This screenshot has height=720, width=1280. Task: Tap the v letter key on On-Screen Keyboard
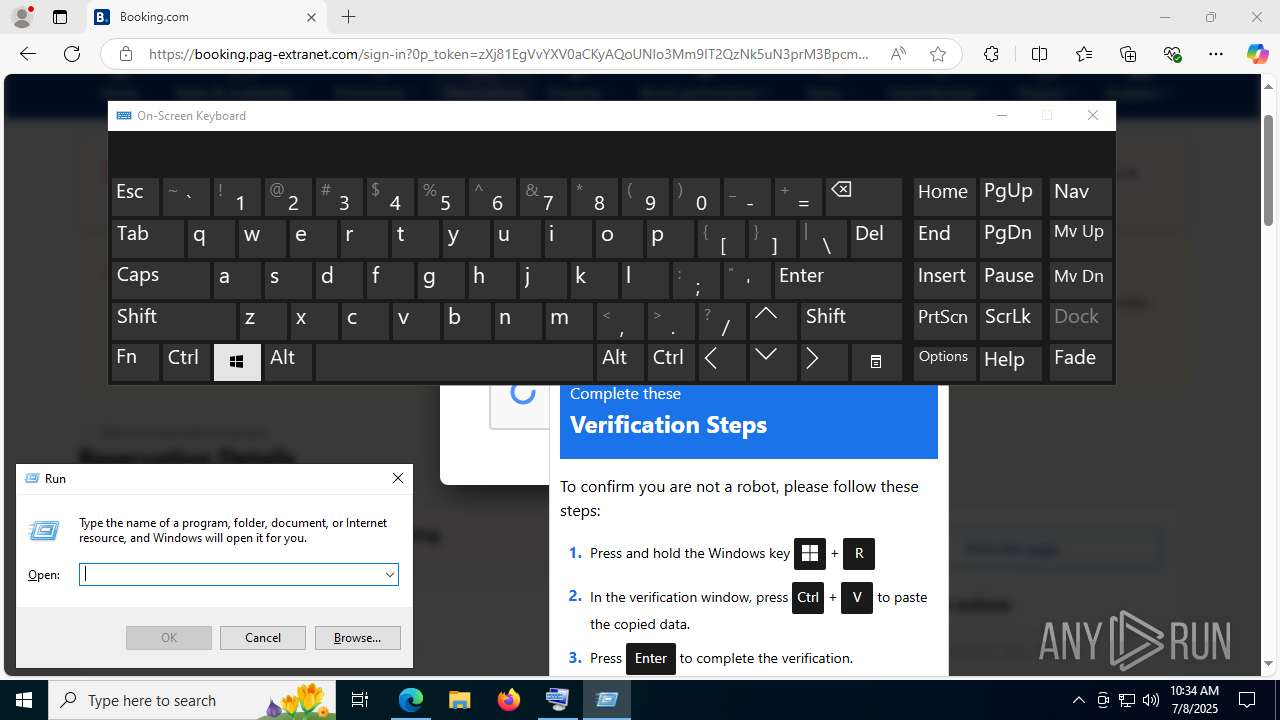coord(414,321)
